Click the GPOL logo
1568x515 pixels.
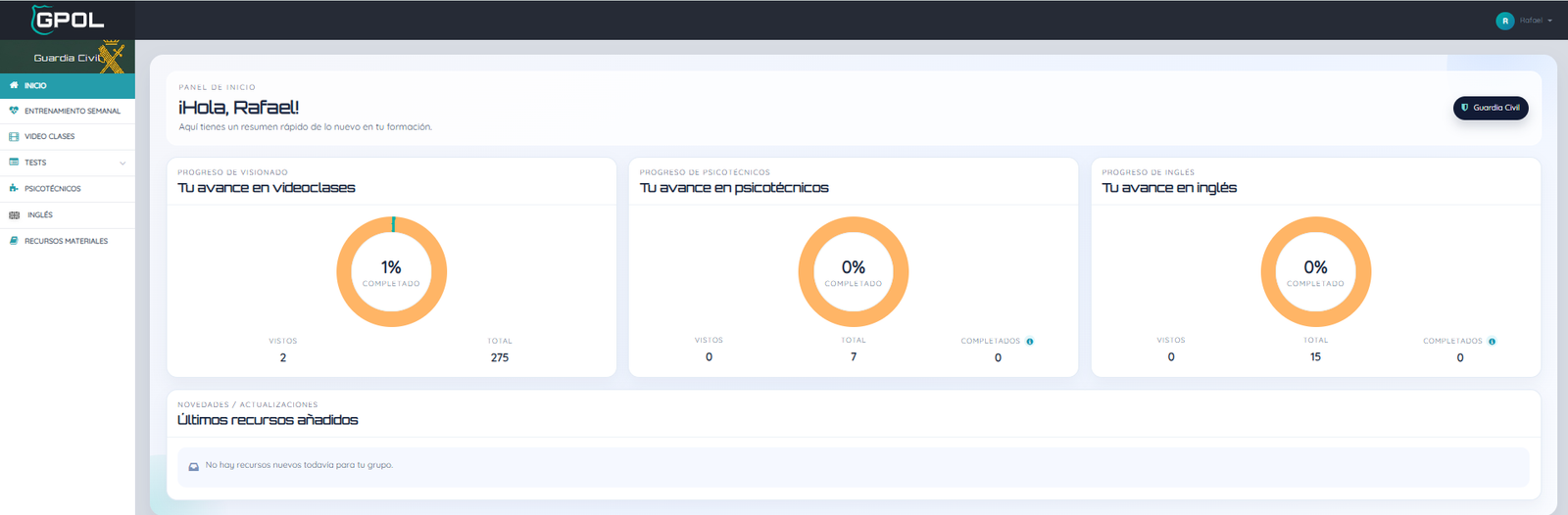68,20
